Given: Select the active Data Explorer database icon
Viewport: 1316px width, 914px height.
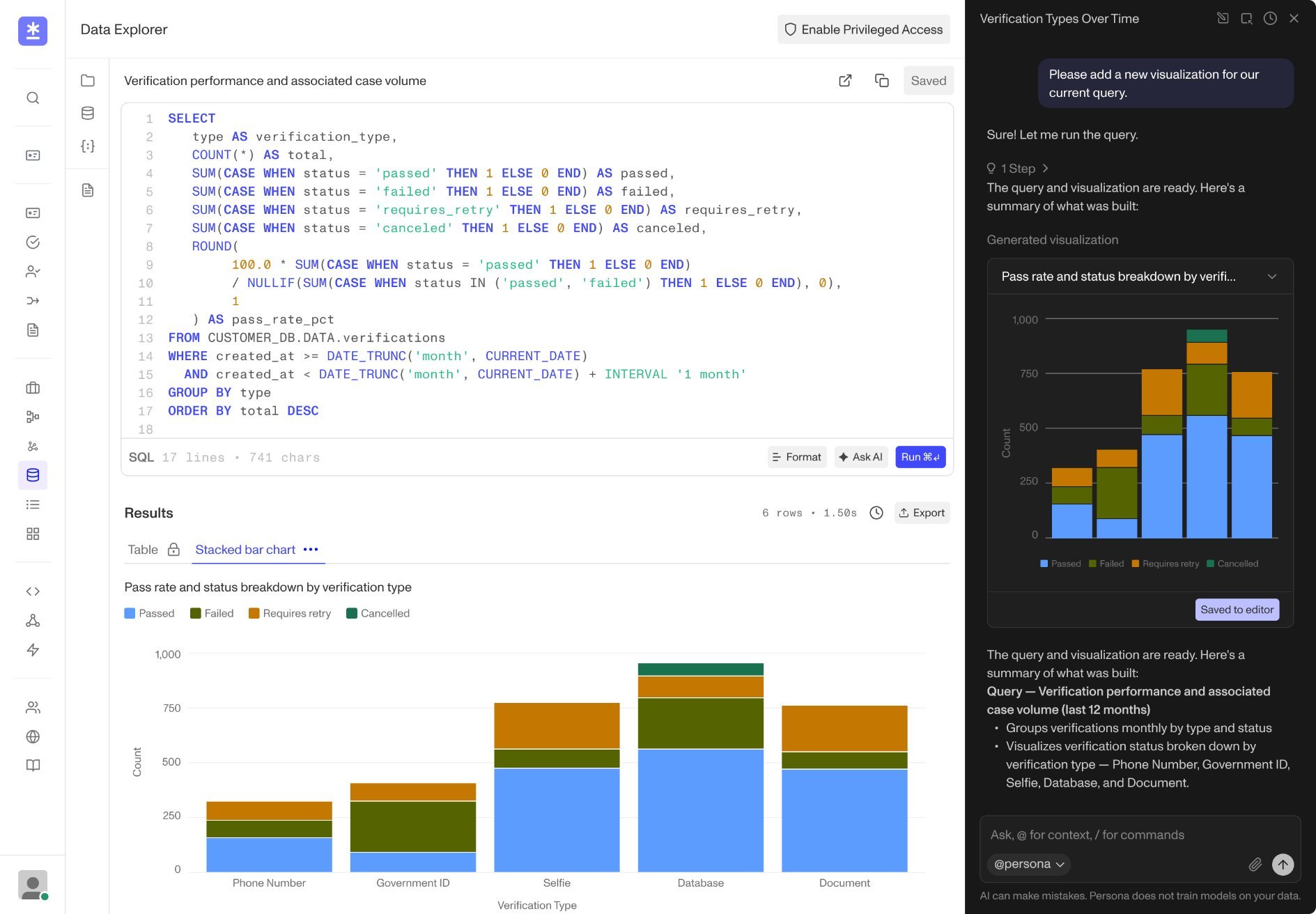Looking at the screenshot, I should click(33, 475).
